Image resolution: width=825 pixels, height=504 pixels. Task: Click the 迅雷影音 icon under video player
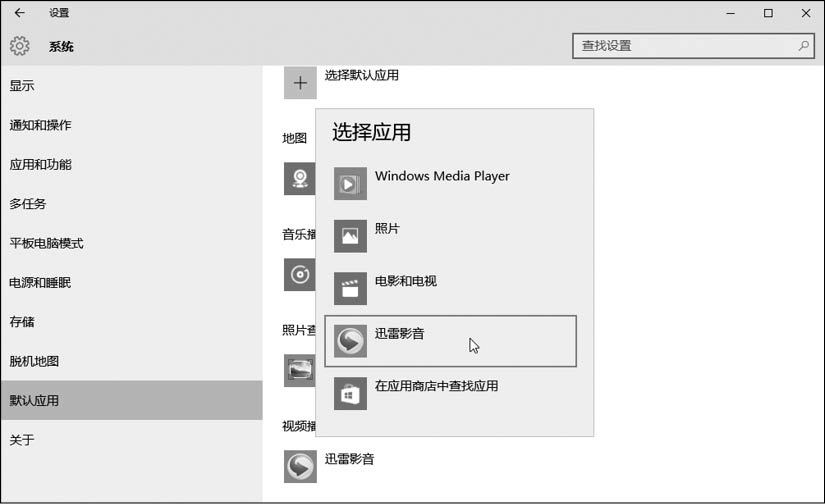(300, 466)
